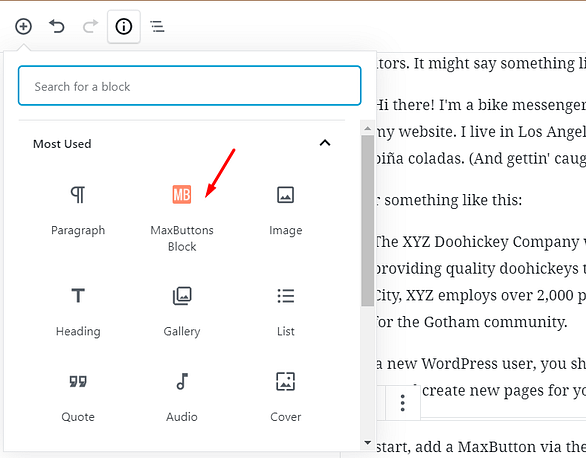Insert a Paragraph block

pos(78,210)
